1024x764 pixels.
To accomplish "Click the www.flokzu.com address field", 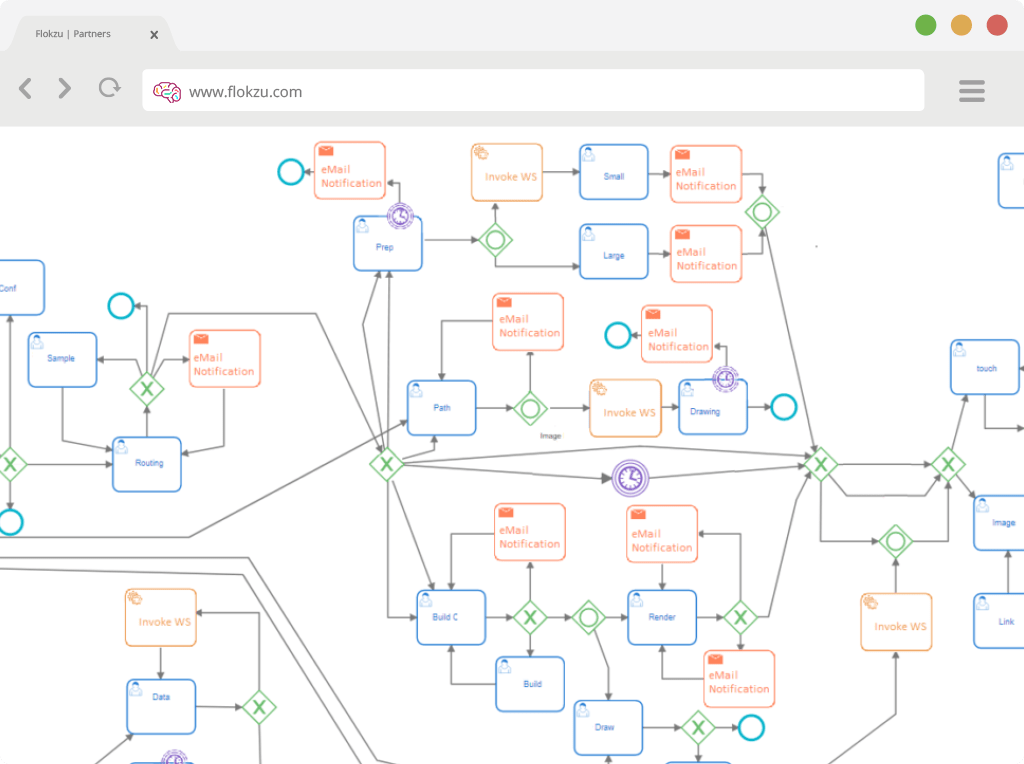I will click(x=533, y=91).
